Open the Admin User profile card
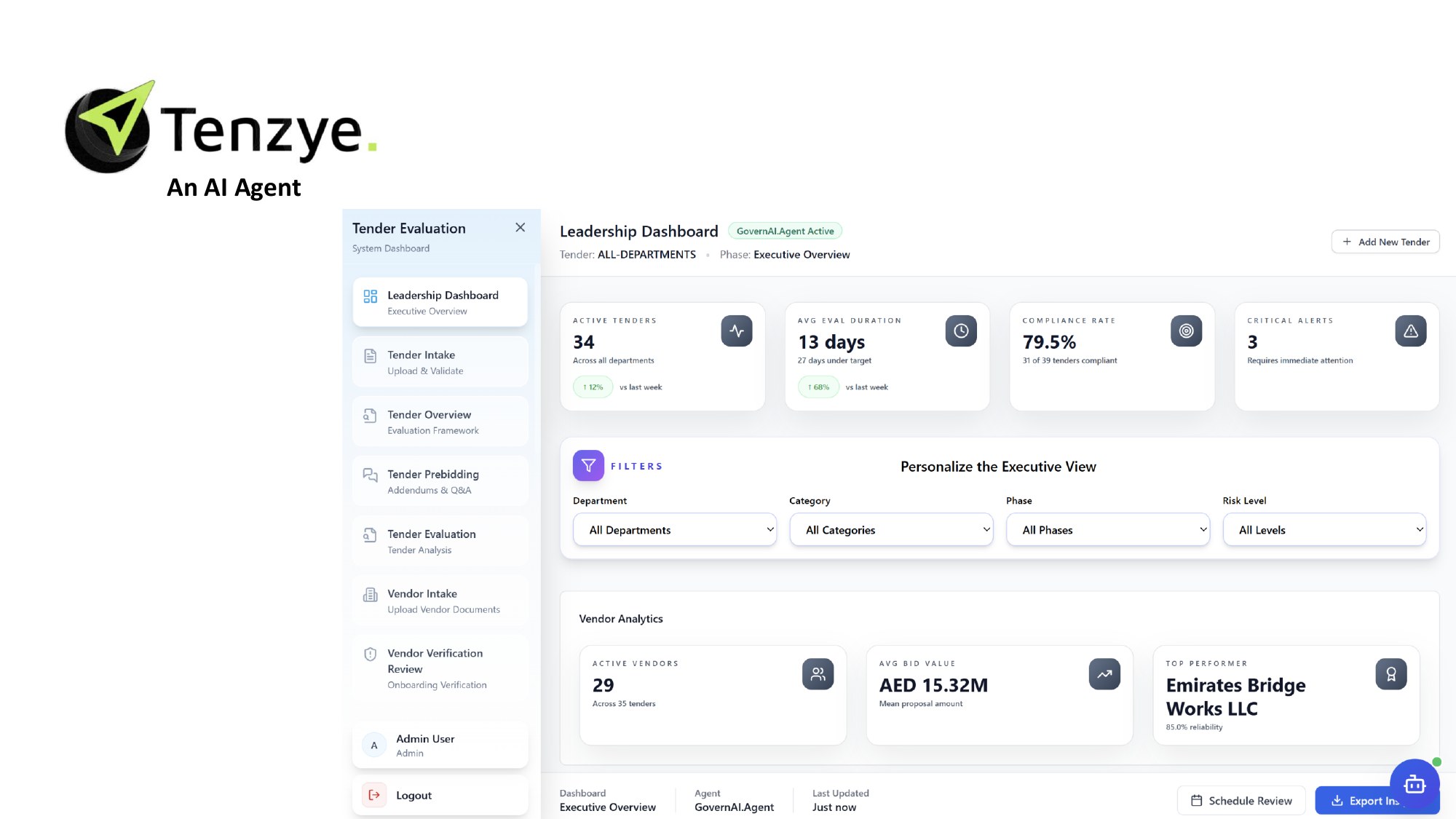Screen dimensions: 1456x819 [440, 745]
